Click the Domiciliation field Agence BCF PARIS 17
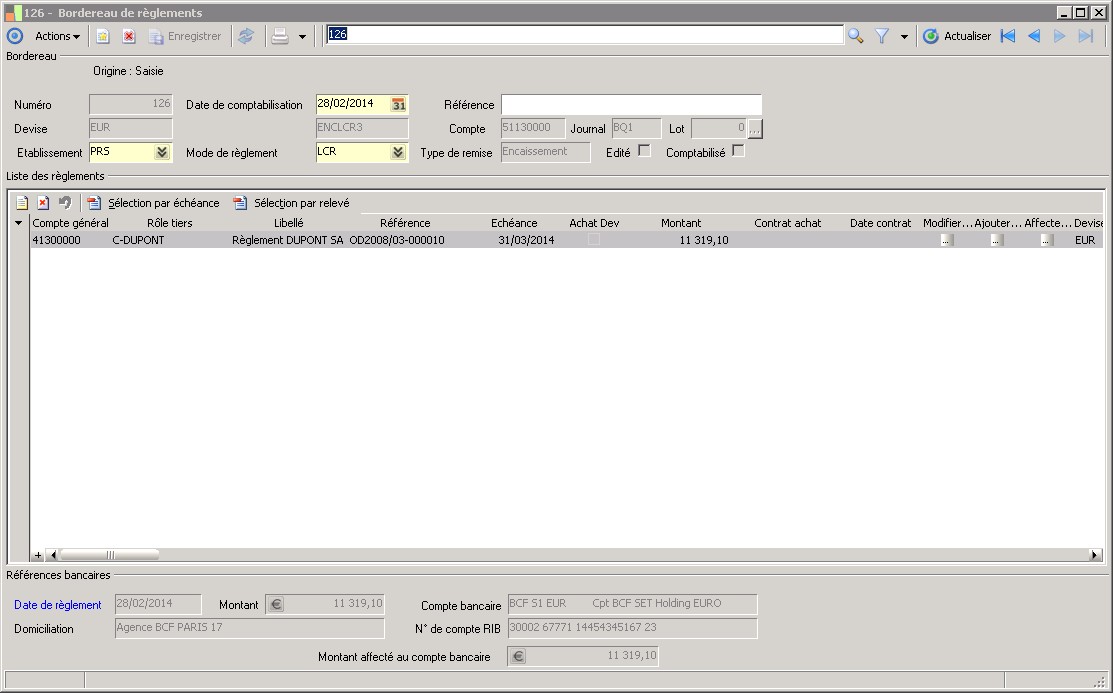The width and height of the screenshot is (1113, 693). tap(250, 628)
